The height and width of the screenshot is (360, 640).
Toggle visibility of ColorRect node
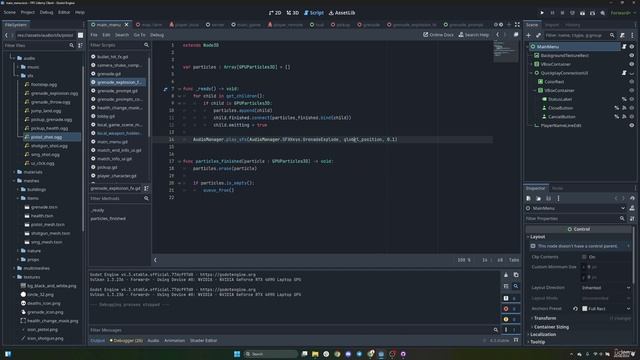(632, 82)
